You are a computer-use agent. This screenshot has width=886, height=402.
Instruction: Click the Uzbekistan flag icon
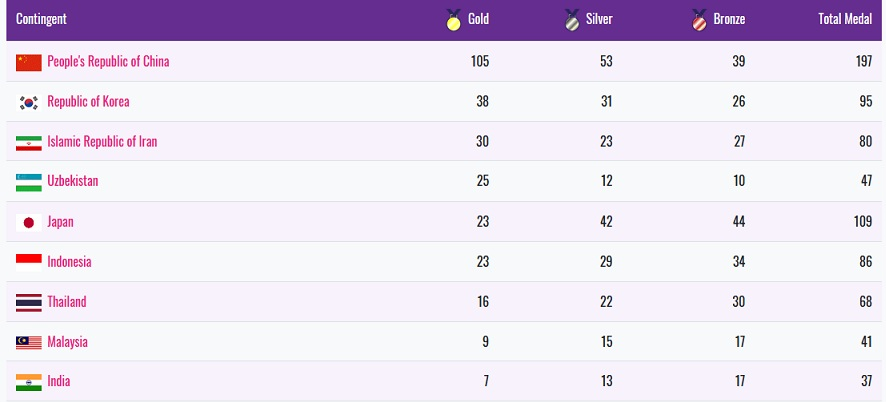(29, 182)
